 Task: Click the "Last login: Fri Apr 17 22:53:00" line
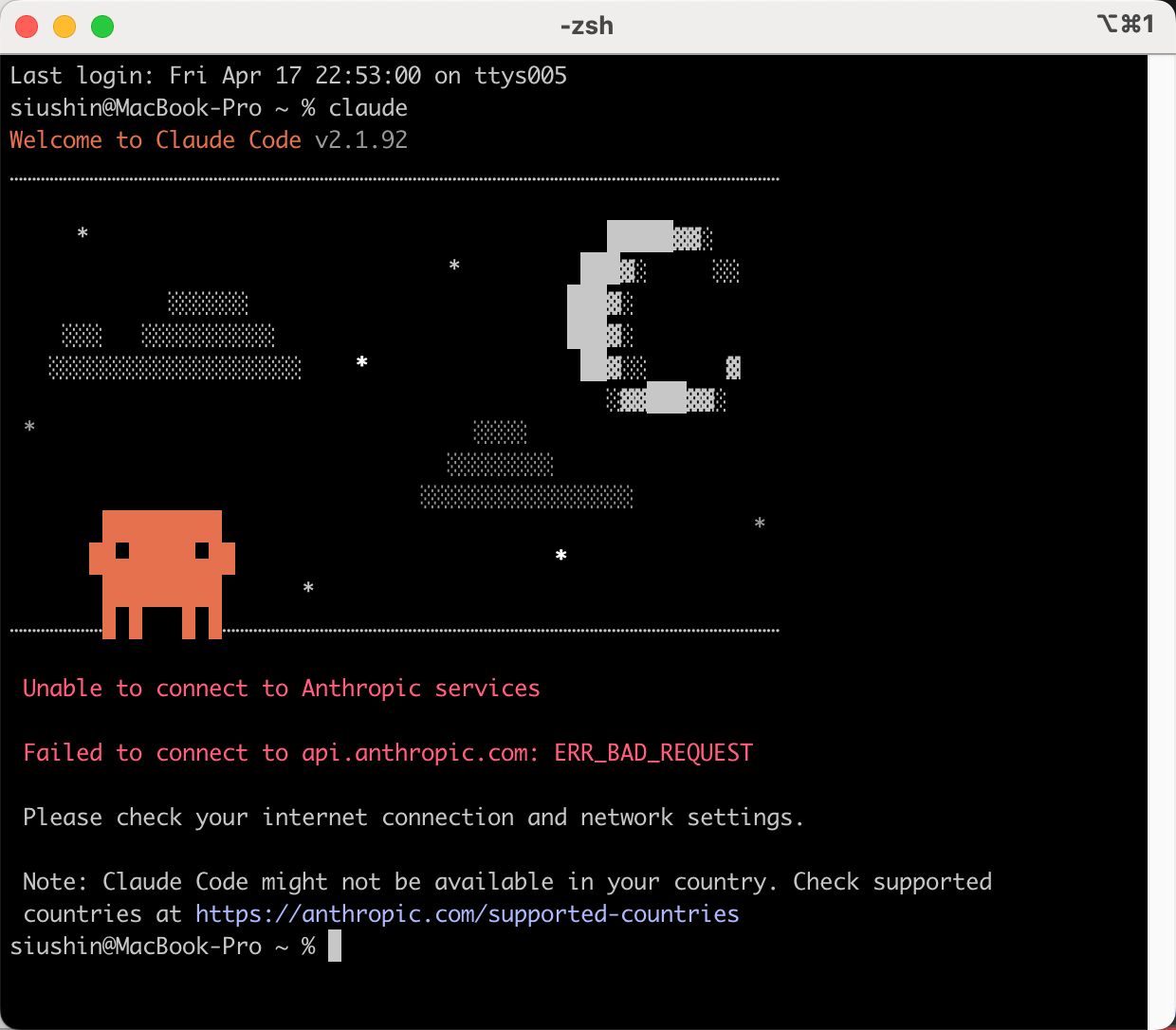coord(288,76)
